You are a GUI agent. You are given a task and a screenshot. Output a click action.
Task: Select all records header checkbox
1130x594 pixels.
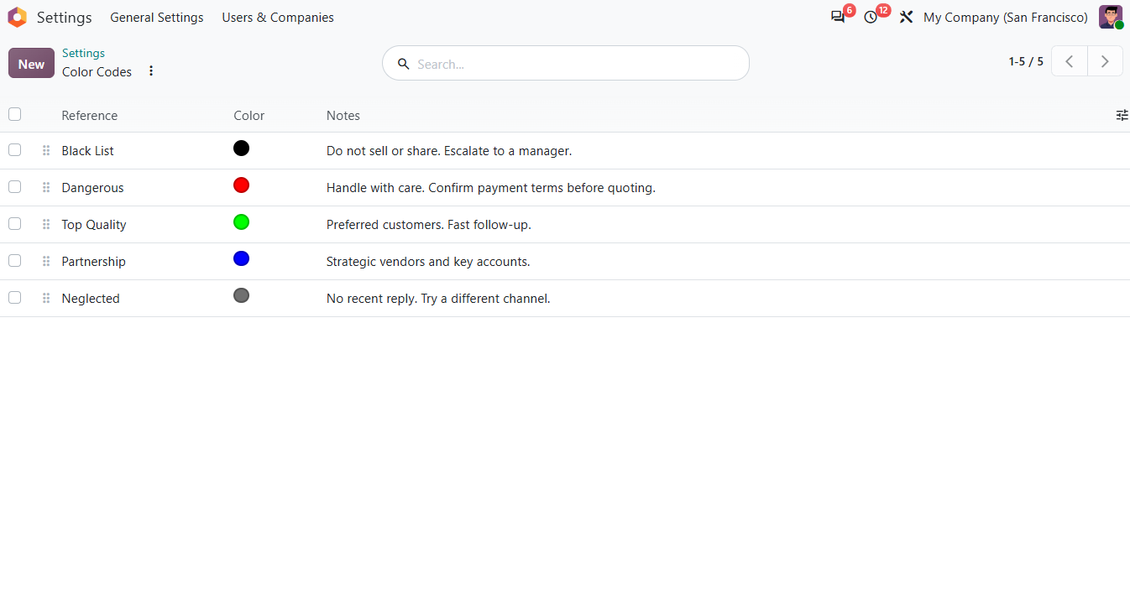pos(14,114)
